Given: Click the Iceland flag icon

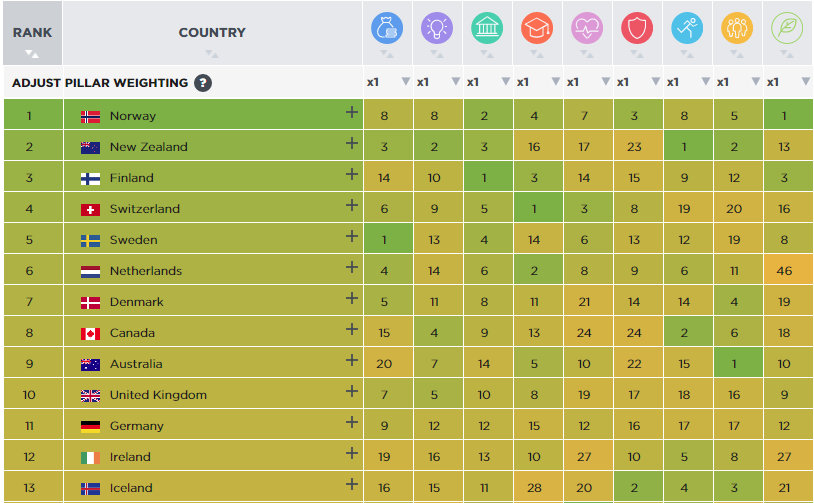Looking at the screenshot, I should click(x=90, y=488).
